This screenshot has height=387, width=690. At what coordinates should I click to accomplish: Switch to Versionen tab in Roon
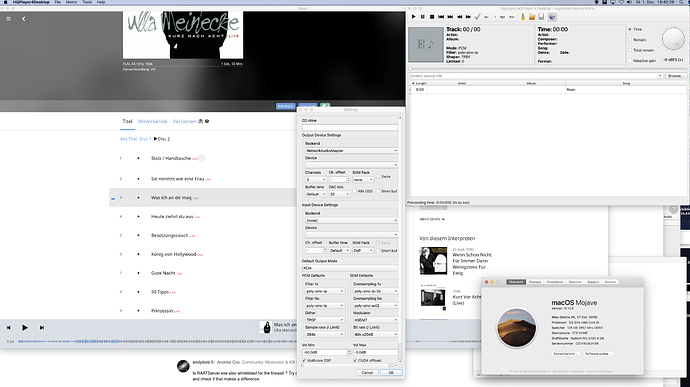pos(184,122)
